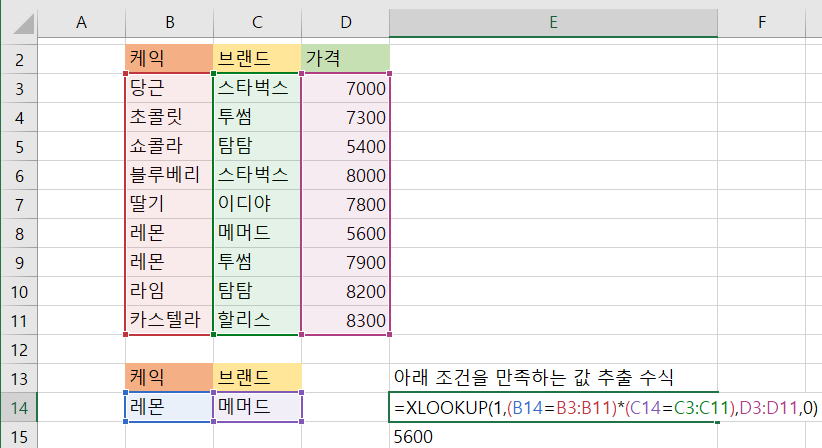Select row 12 header
Viewport: 822px width, 448px height.
(x=19, y=349)
